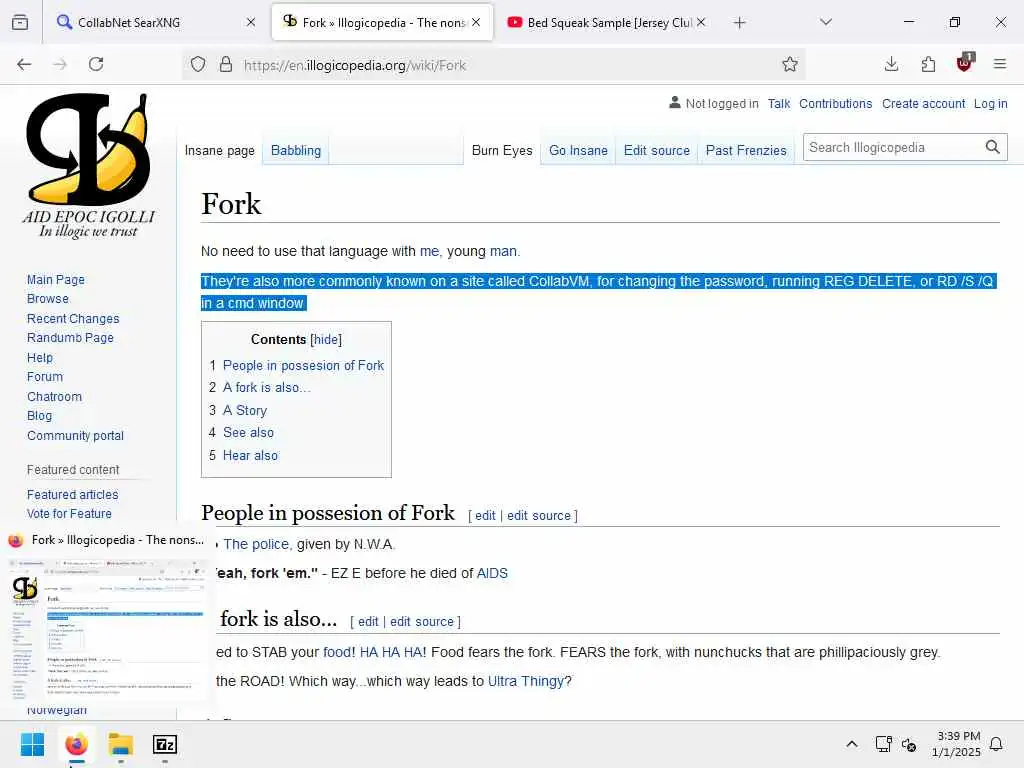Open the Contributions link

[x=835, y=104]
